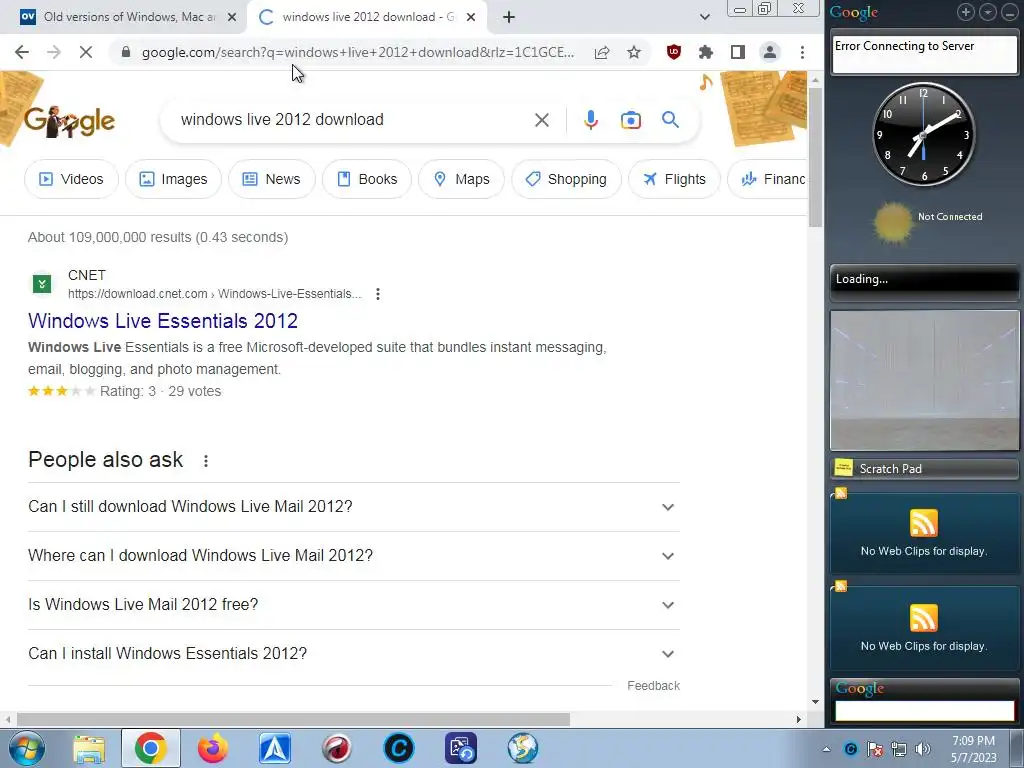Open new Chrome tab

click(509, 17)
